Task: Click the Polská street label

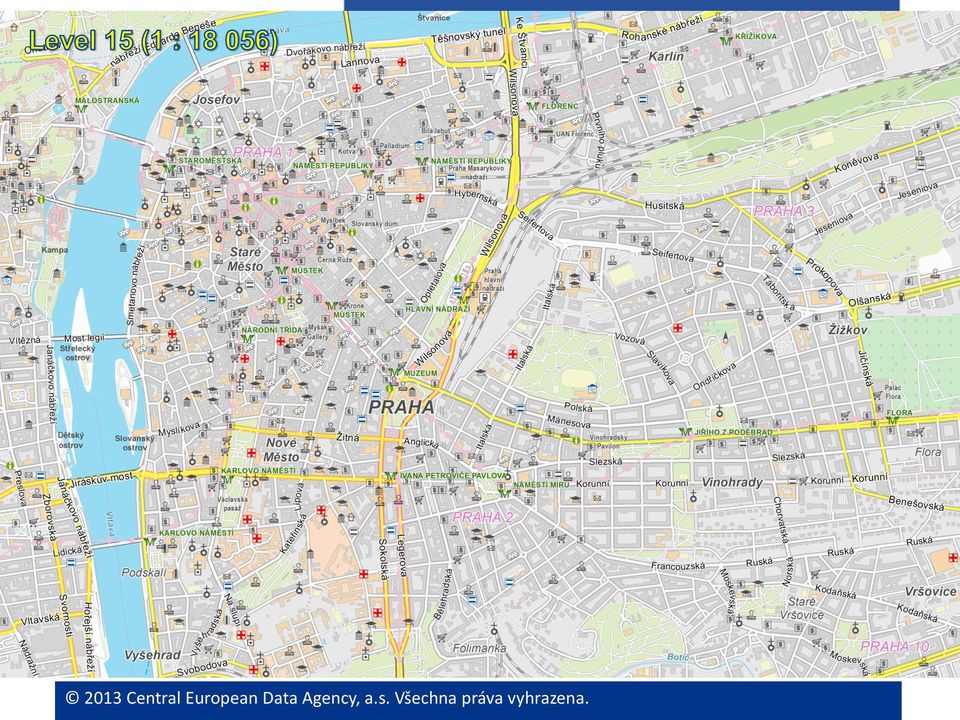Action: [578, 407]
